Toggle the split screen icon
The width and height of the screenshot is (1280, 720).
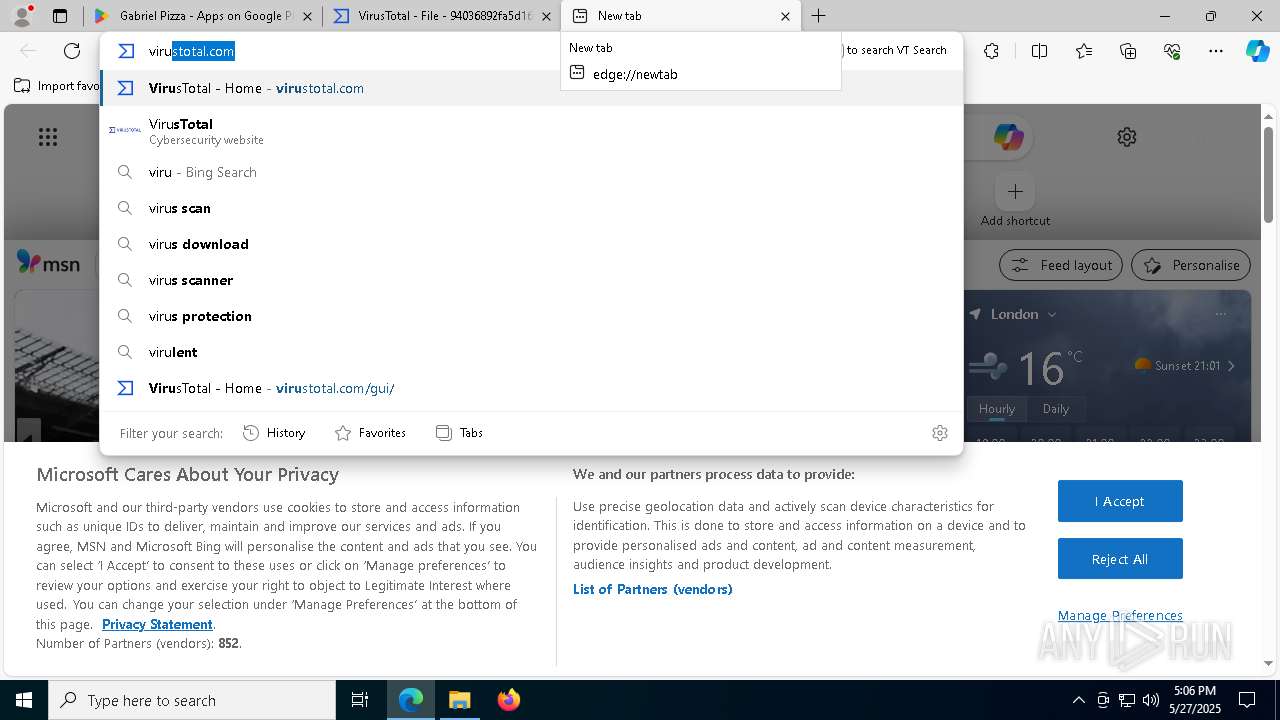(x=1039, y=51)
